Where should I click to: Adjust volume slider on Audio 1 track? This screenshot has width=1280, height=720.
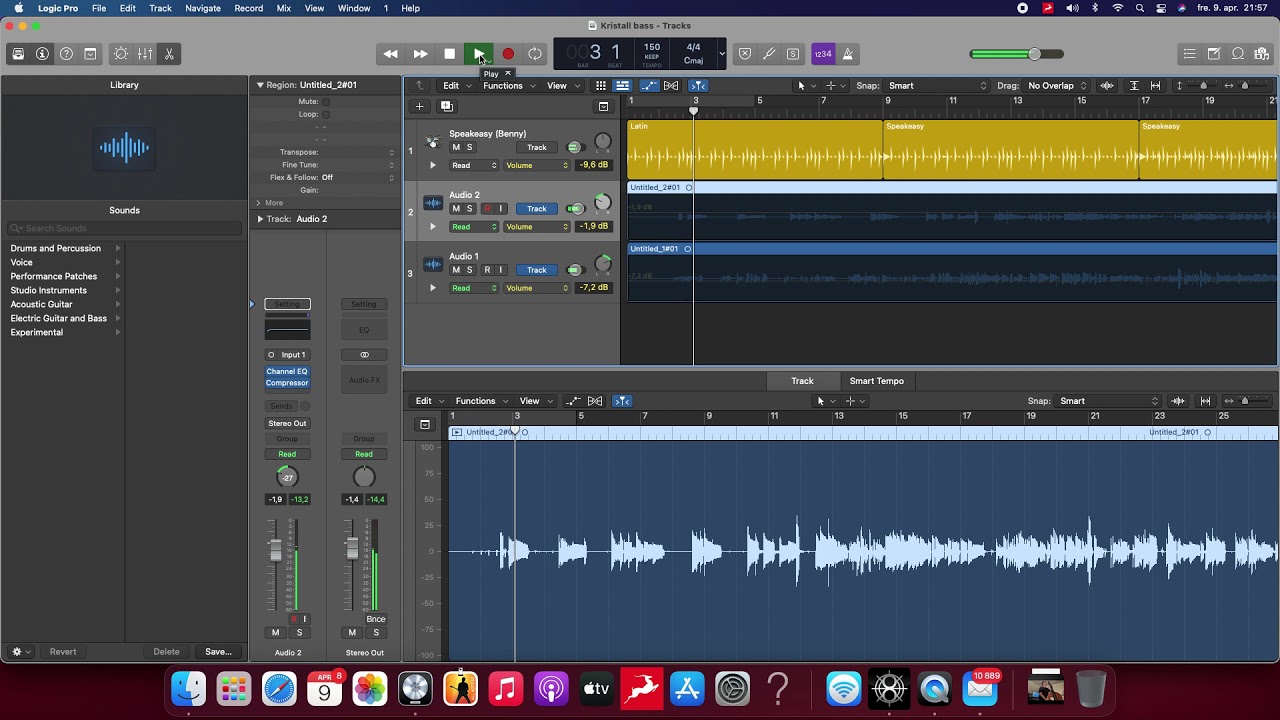point(575,270)
